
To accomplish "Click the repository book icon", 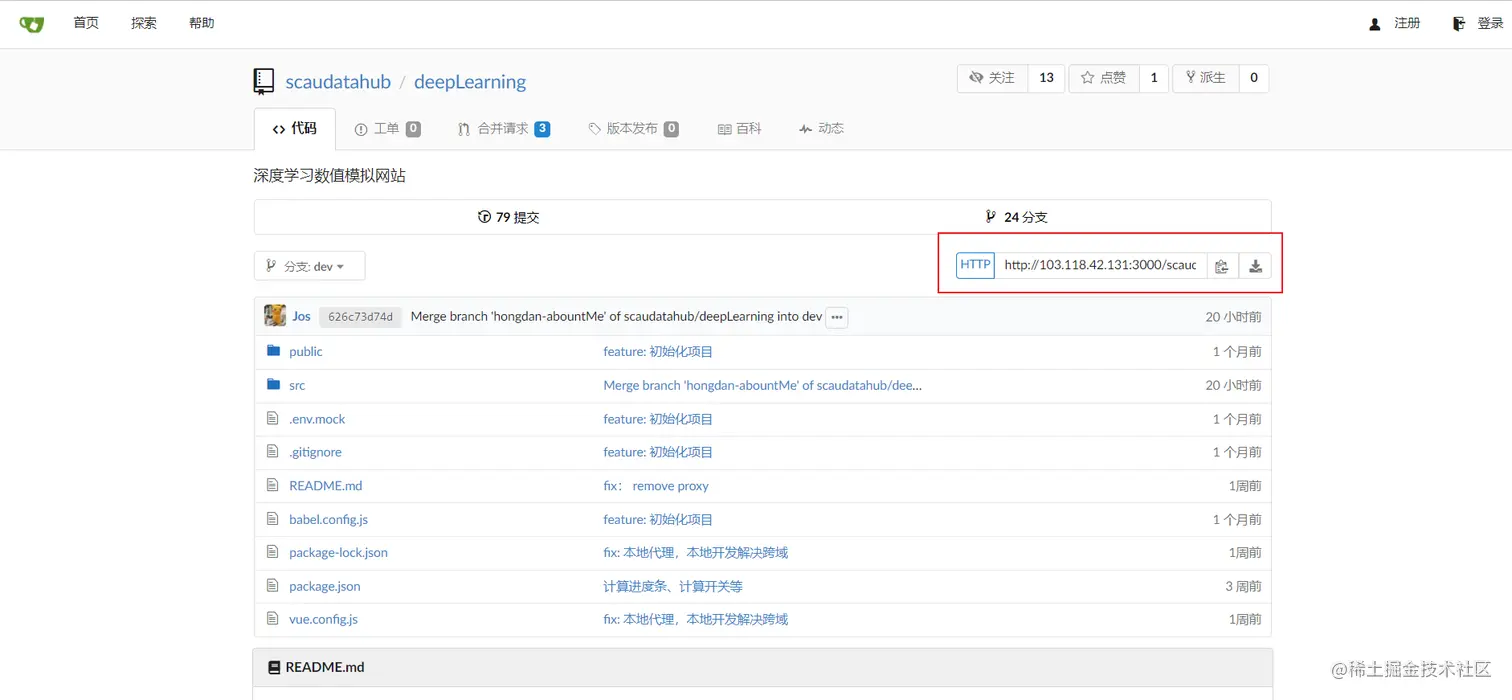I will [x=264, y=82].
